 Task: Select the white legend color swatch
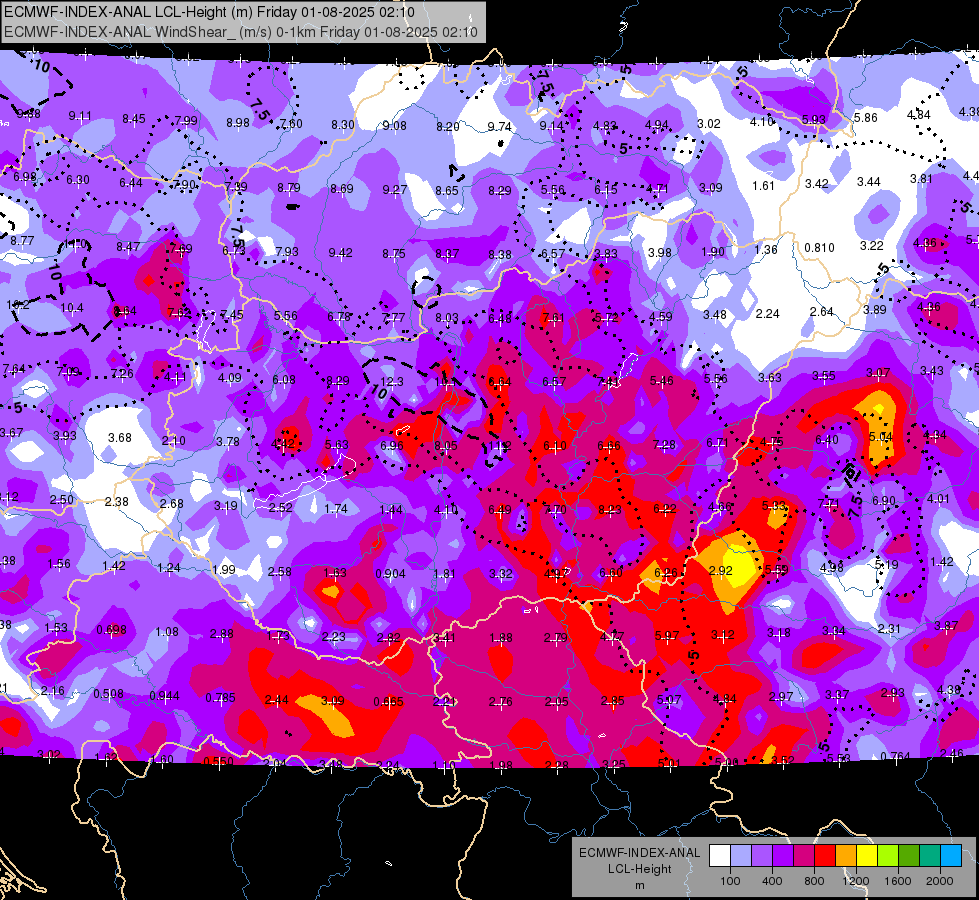[x=720, y=856]
